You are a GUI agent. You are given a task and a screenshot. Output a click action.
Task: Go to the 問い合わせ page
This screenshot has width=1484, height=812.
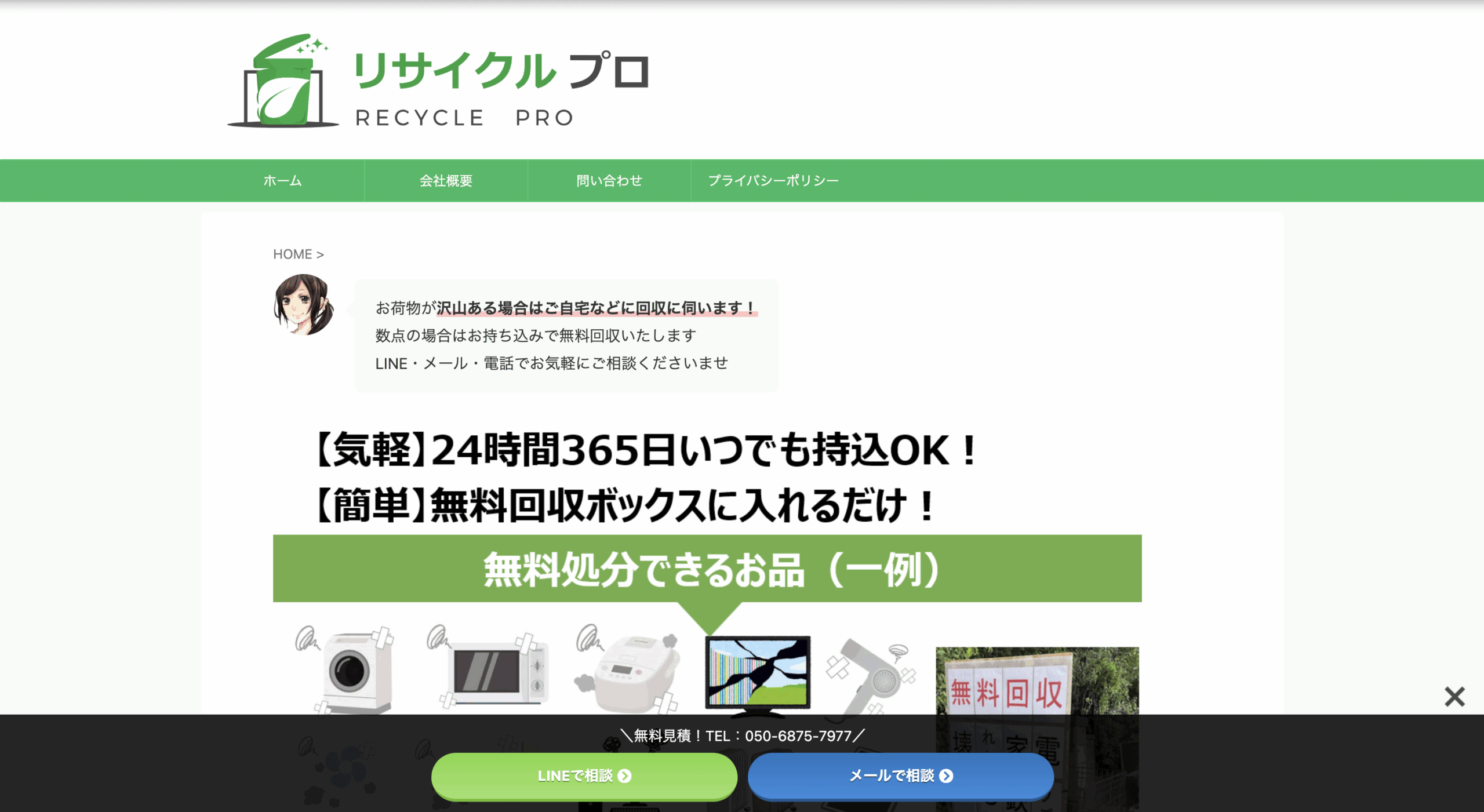[x=609, y=181]
